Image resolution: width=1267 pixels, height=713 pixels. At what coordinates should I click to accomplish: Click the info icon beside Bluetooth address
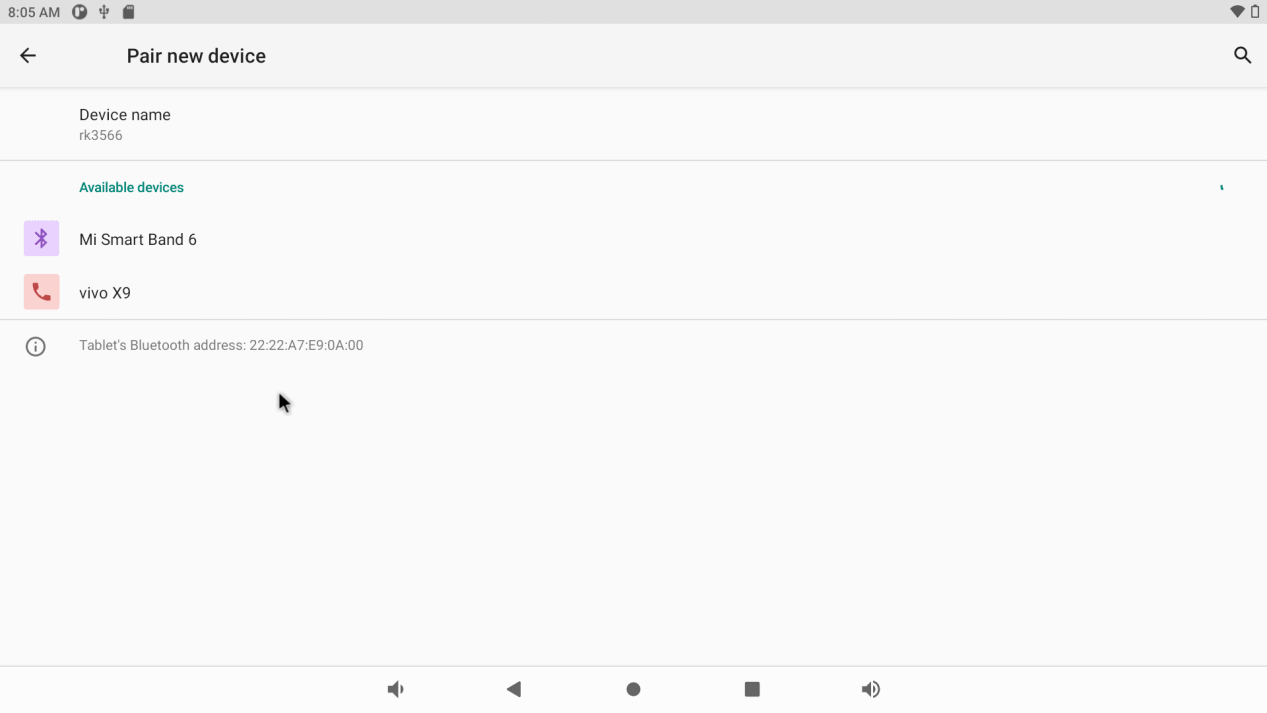pos(36,347)
